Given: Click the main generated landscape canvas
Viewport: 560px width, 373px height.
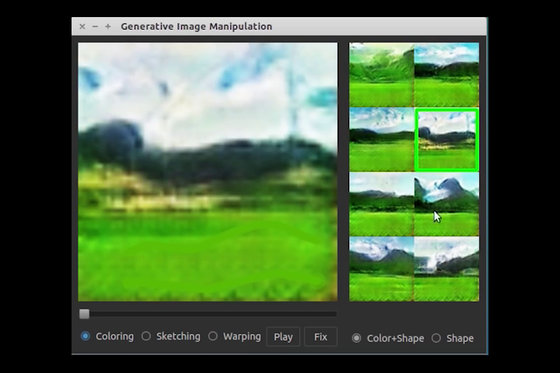Looking at the screenshot, I should point(208,172).
